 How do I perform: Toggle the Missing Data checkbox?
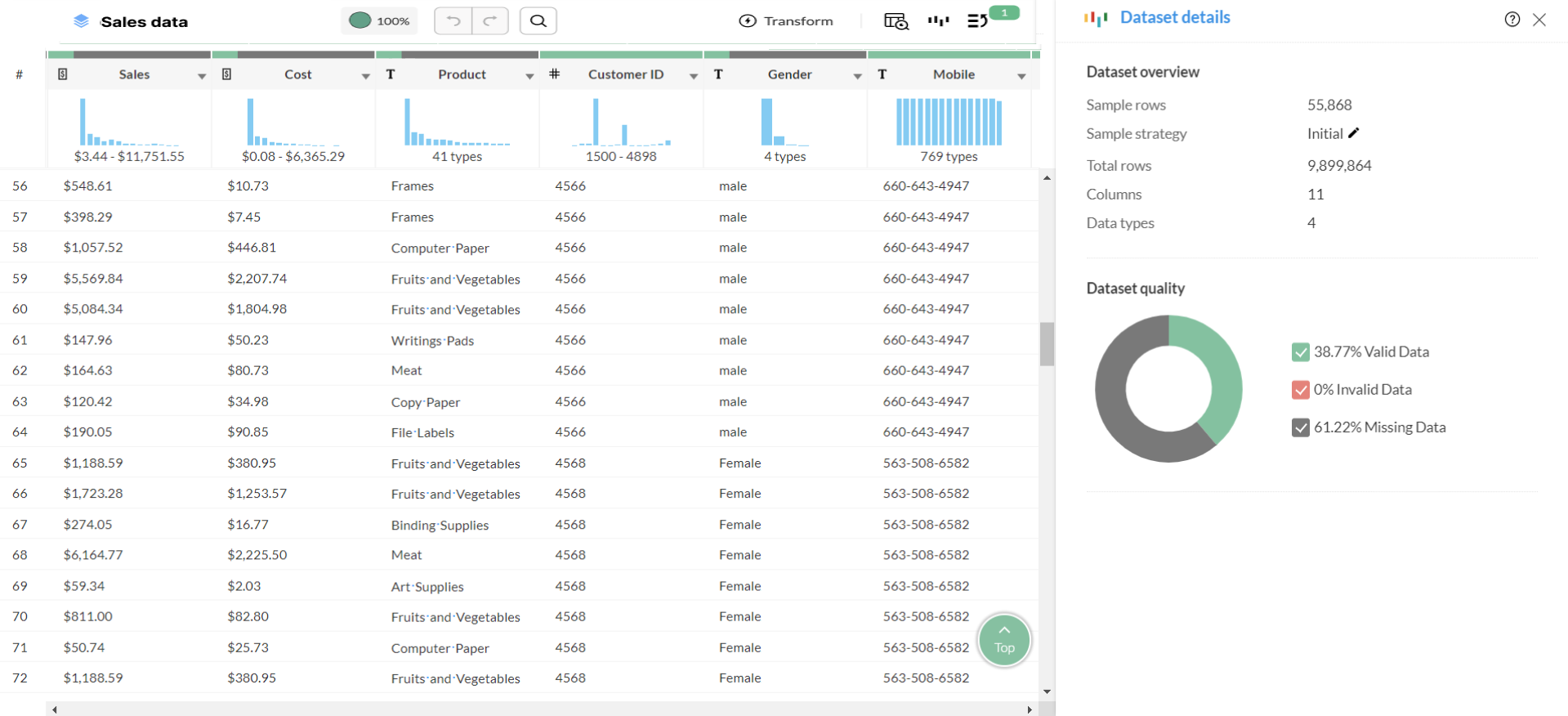1300,427
